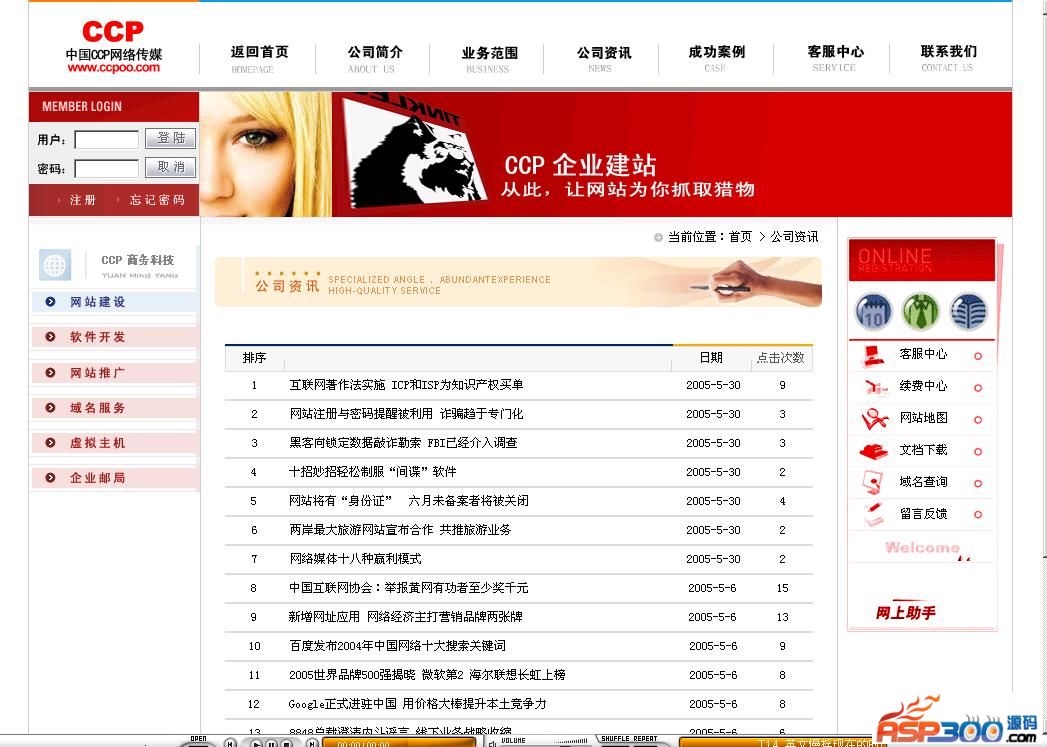The width and height of the screenshot is (1047, 747).
Task: Toggle Shuffle on the media player bar
Action: [615, 739]
